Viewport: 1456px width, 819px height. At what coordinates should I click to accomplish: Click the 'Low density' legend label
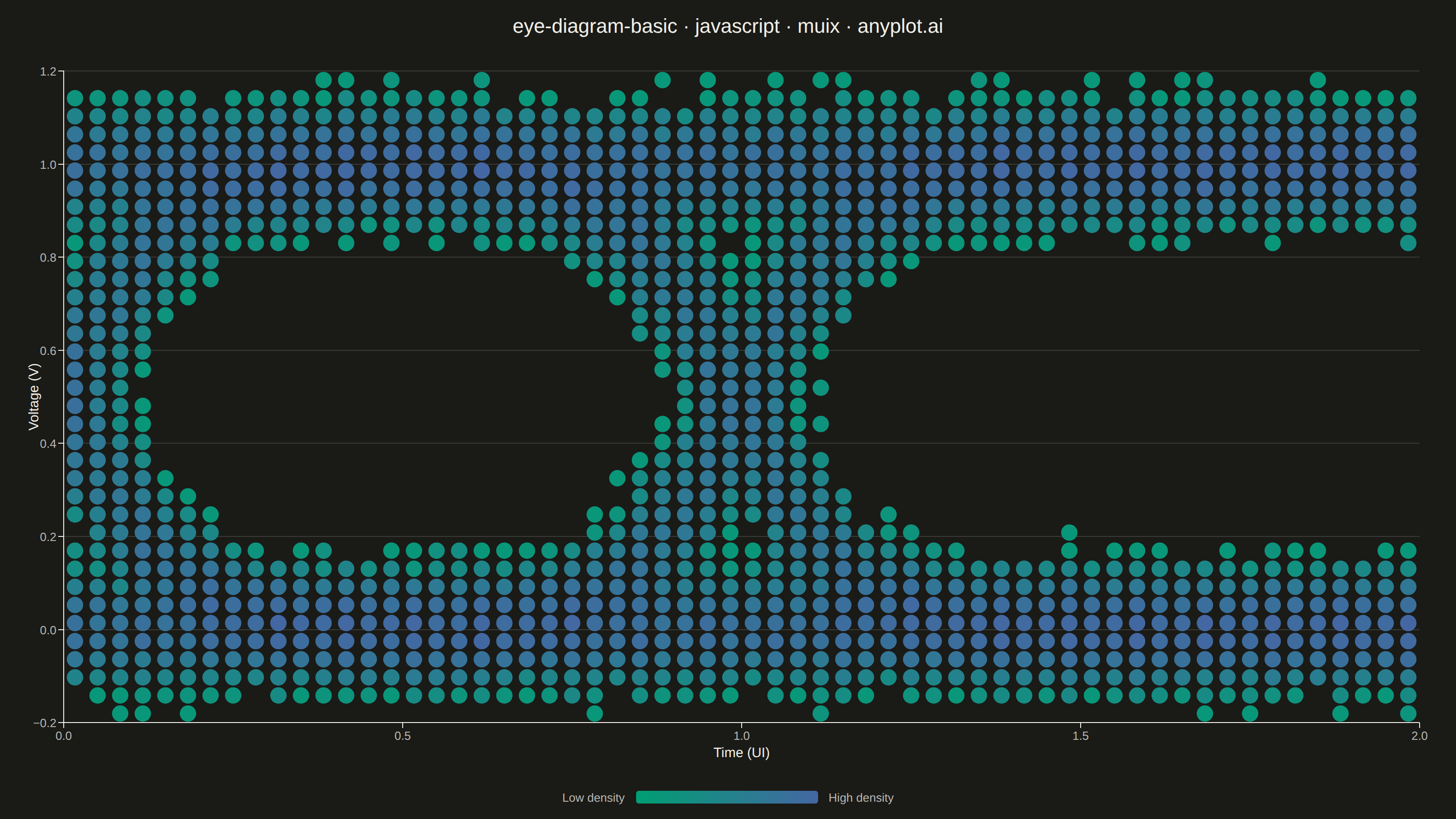pyautogui.click(x=593, y=798)
